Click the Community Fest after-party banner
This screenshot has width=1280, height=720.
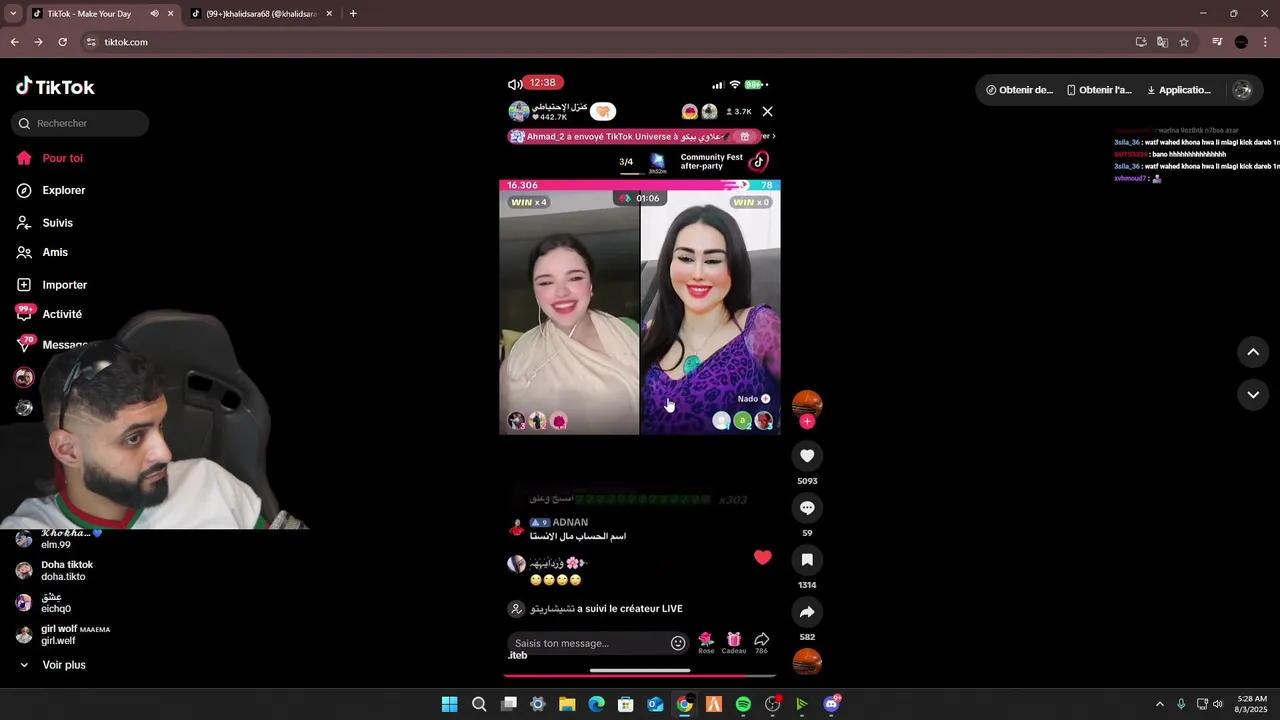coord(723,161)
